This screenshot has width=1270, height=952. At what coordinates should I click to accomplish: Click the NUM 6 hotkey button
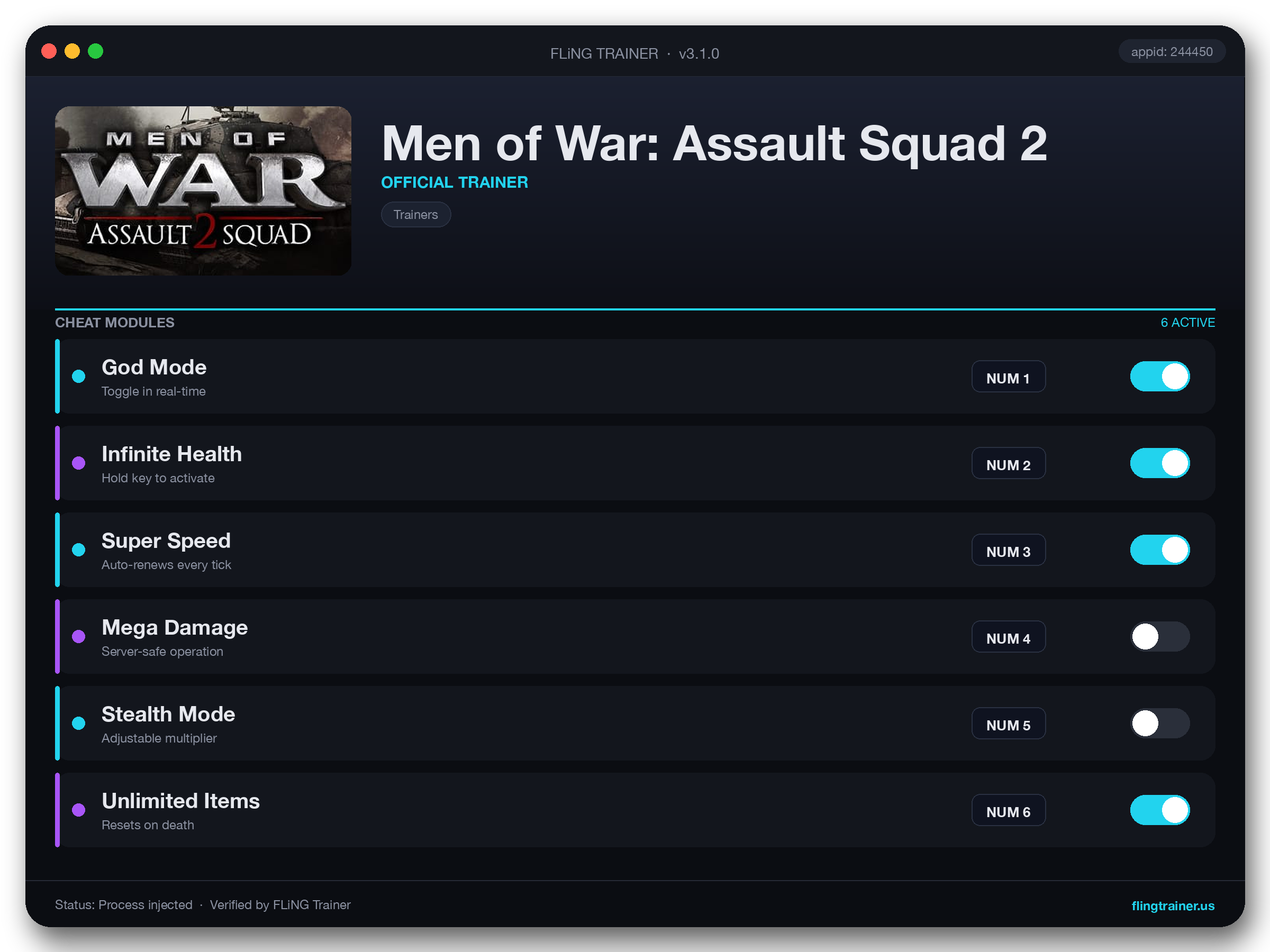click(1008, 810)
